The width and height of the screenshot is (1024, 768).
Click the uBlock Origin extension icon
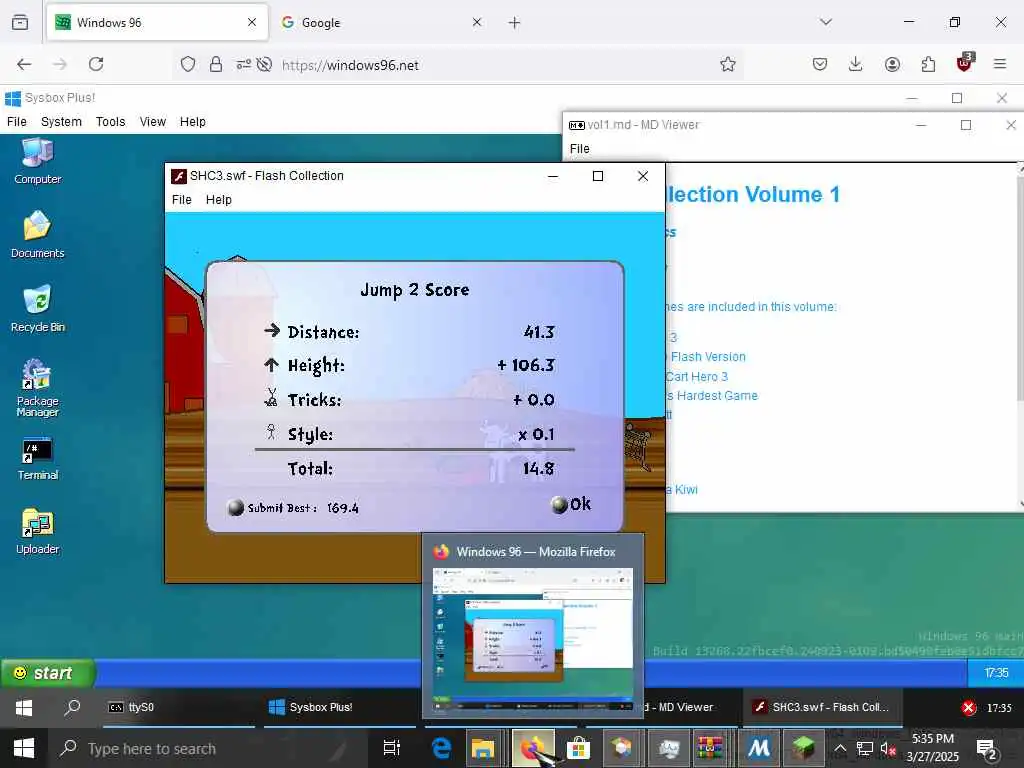[x=965, y=63]
